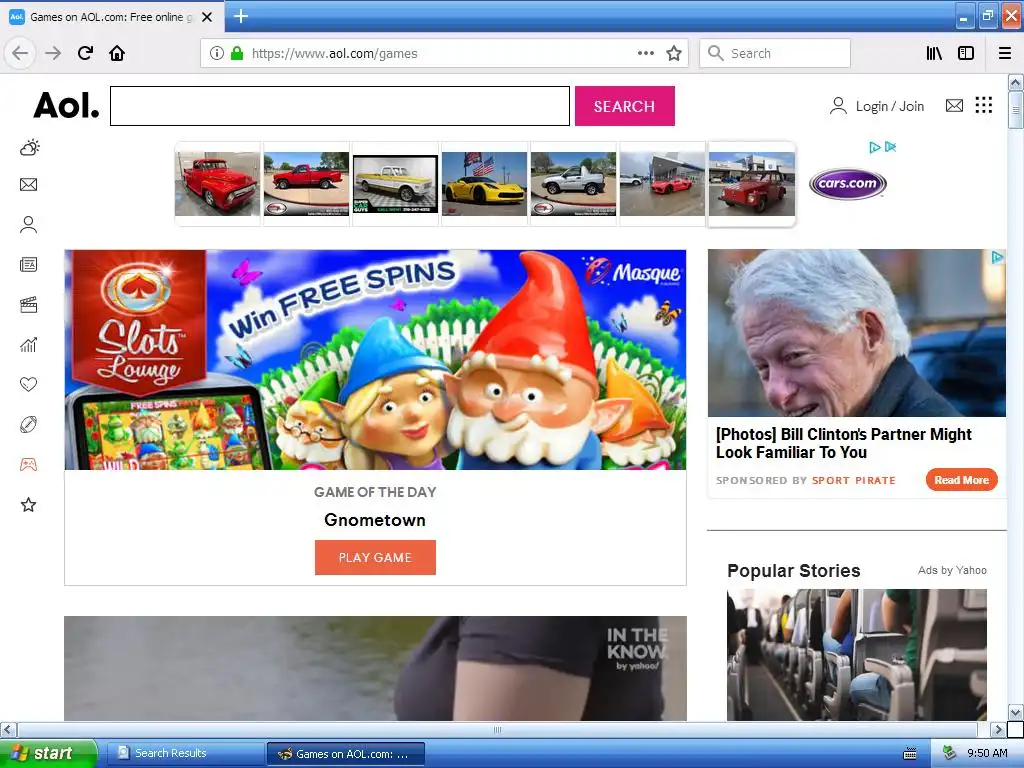Image resolution: width=1024 pixels, height=768 pixels.
Task: Go back with the browser back arrow
Action: pos(20,53)
